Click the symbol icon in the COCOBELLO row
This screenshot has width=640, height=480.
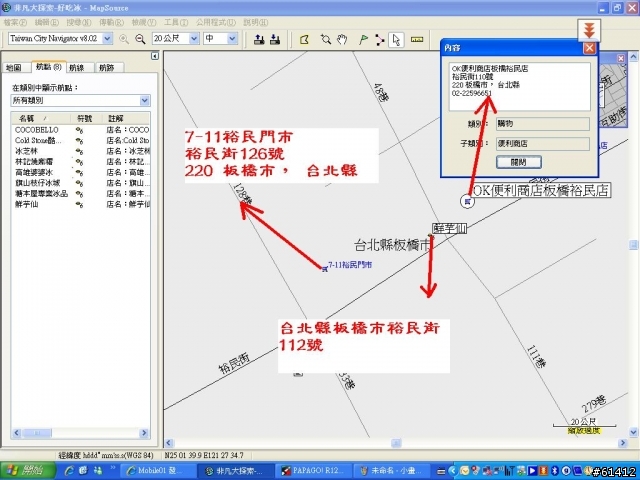click(x=79, y=130)
